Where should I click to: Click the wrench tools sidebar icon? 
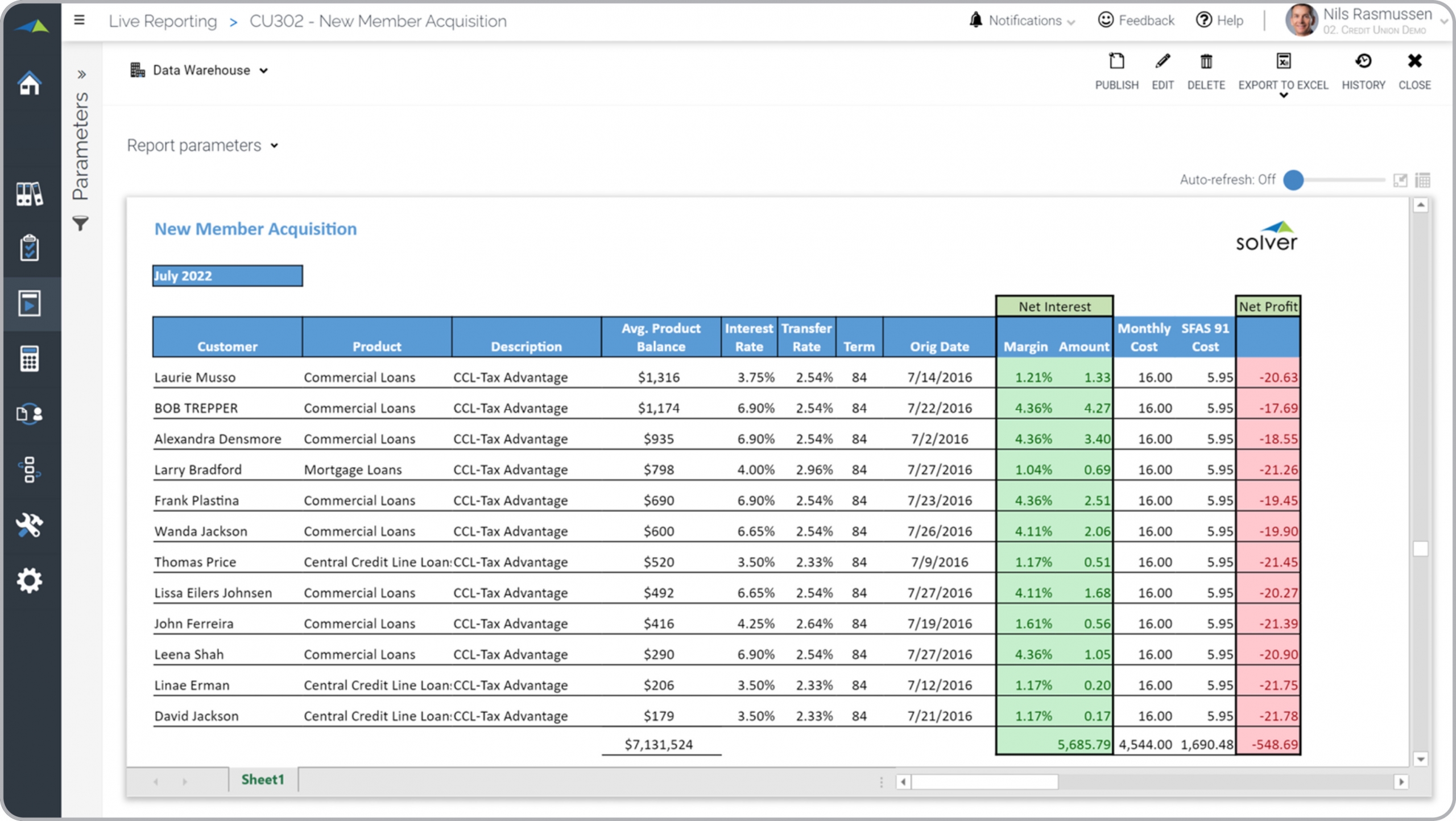click(30, 525)
